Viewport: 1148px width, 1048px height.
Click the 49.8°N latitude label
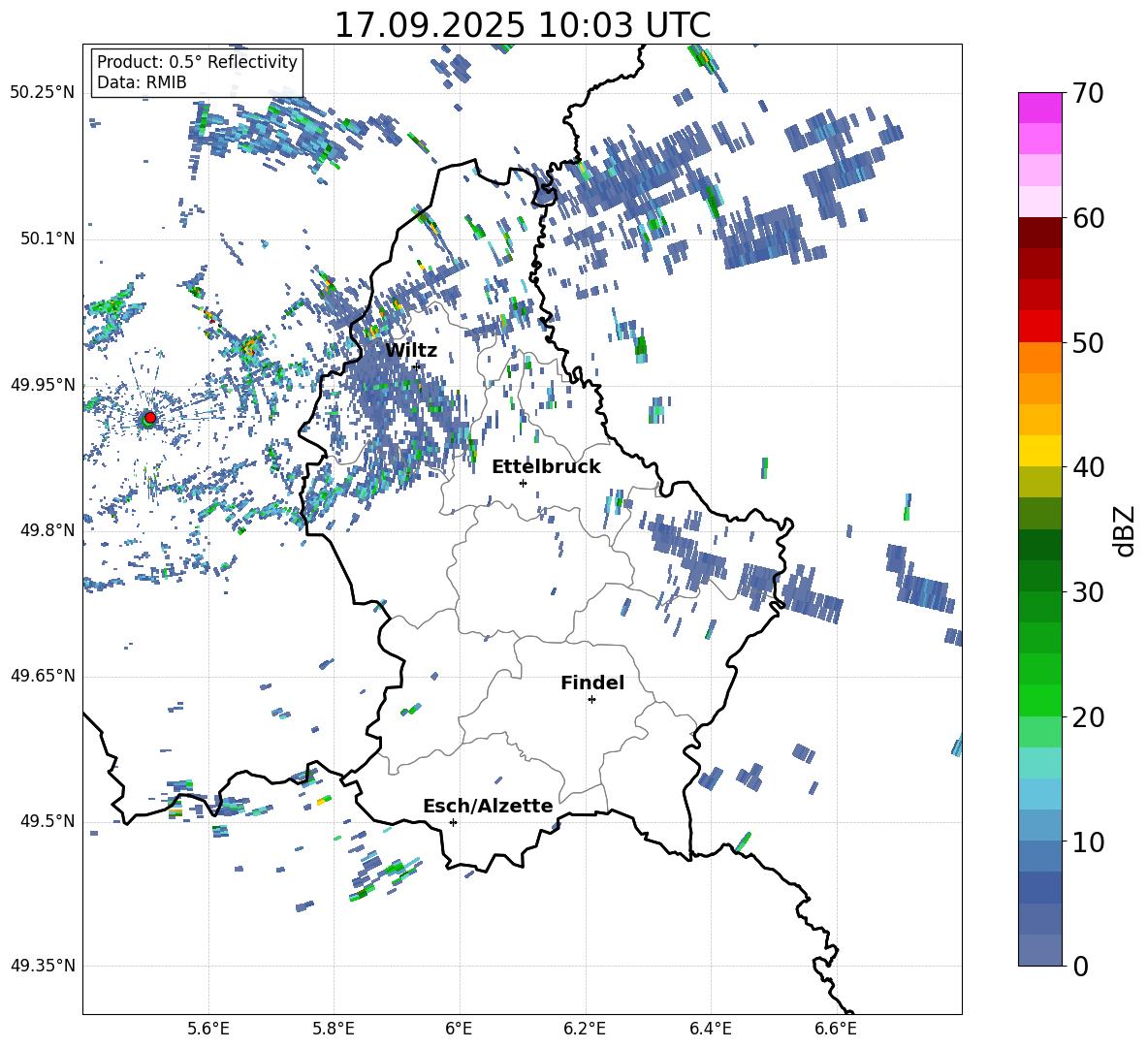pyautogui.click(x=47, y=530)
